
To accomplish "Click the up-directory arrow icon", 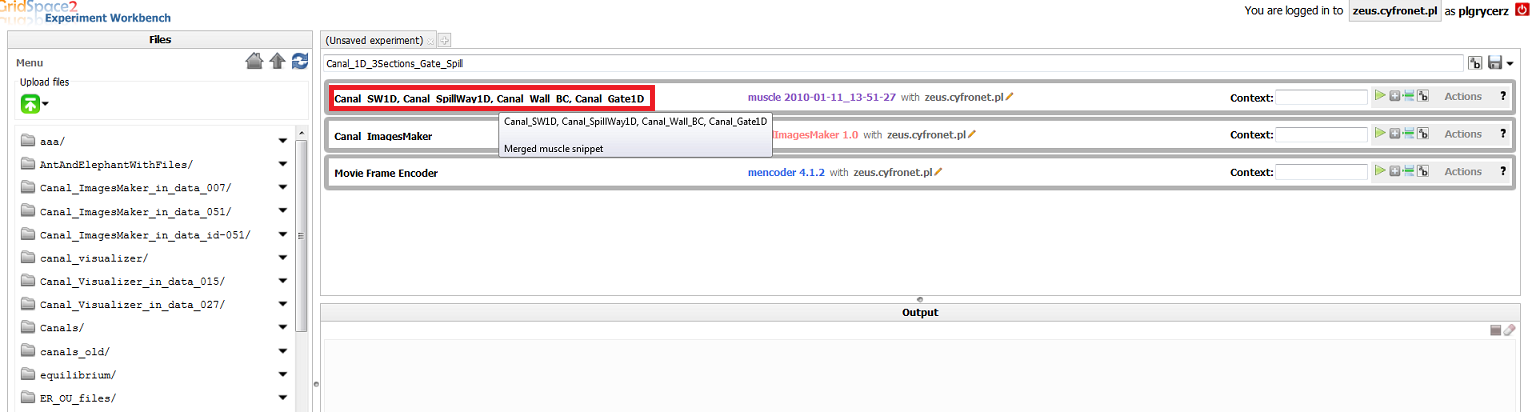I will [x=277, y=62].
